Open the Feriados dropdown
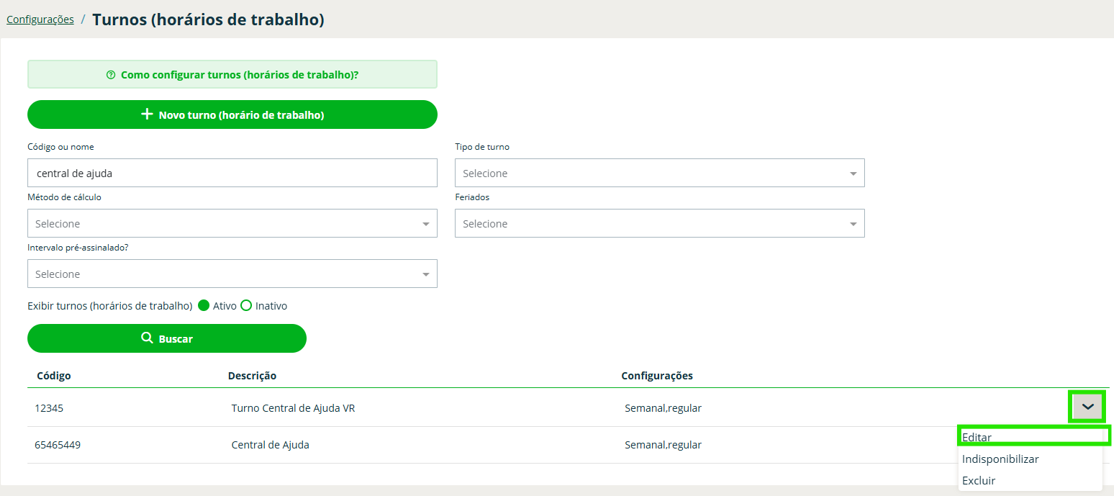This screenshot has width=1114, height=498. (659, 224)
